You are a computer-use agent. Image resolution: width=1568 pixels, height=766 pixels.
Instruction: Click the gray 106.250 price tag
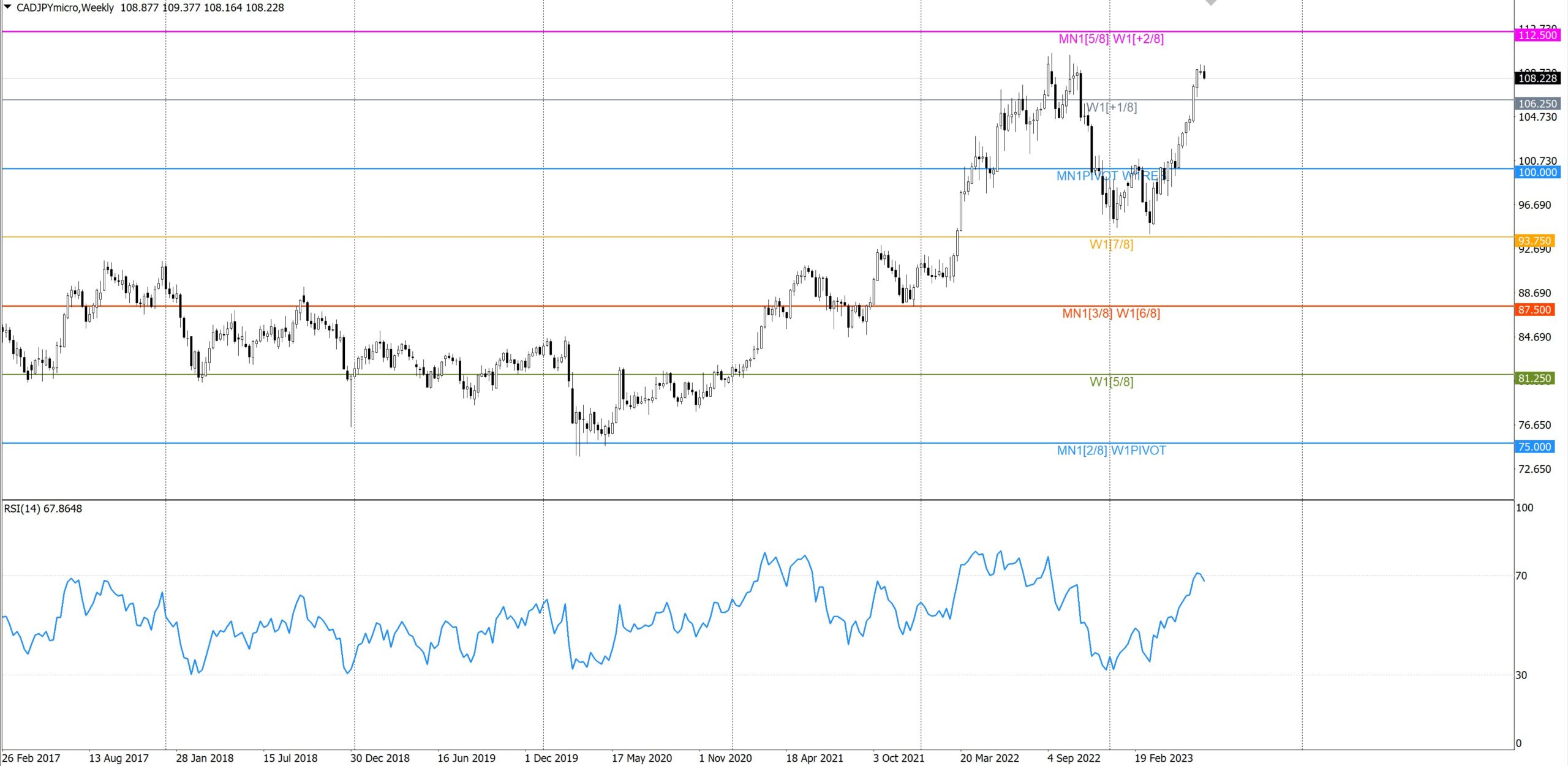[1537, 104]
